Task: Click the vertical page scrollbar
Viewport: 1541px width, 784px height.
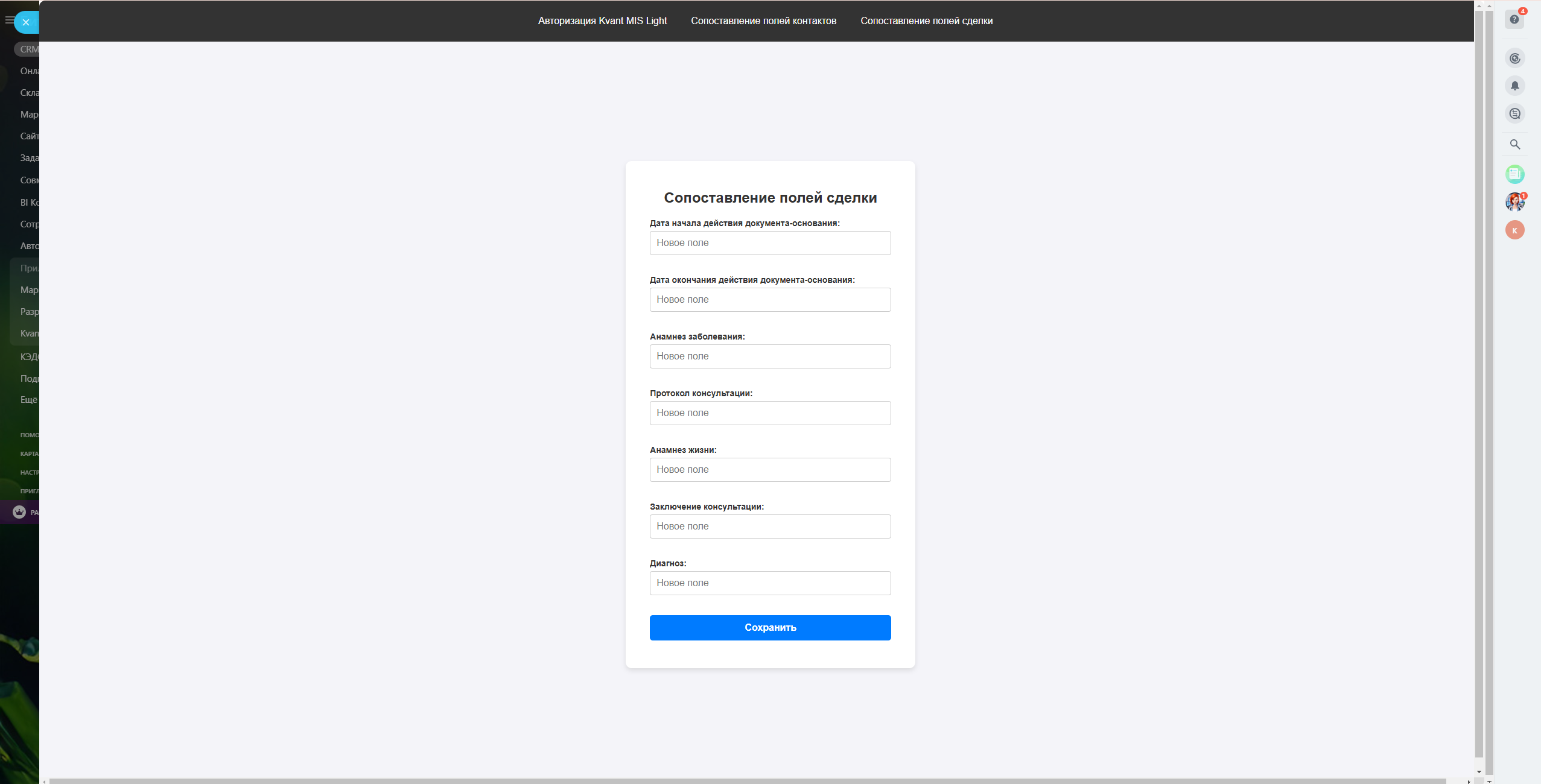Action: [1478, 386]
